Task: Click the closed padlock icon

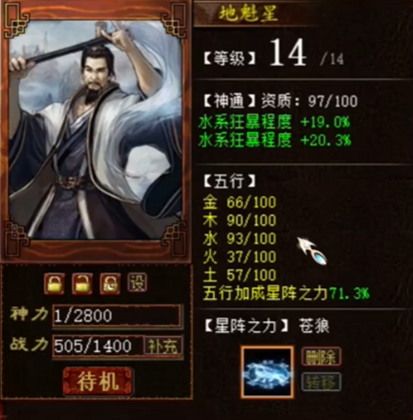Action: coord(54,283)
